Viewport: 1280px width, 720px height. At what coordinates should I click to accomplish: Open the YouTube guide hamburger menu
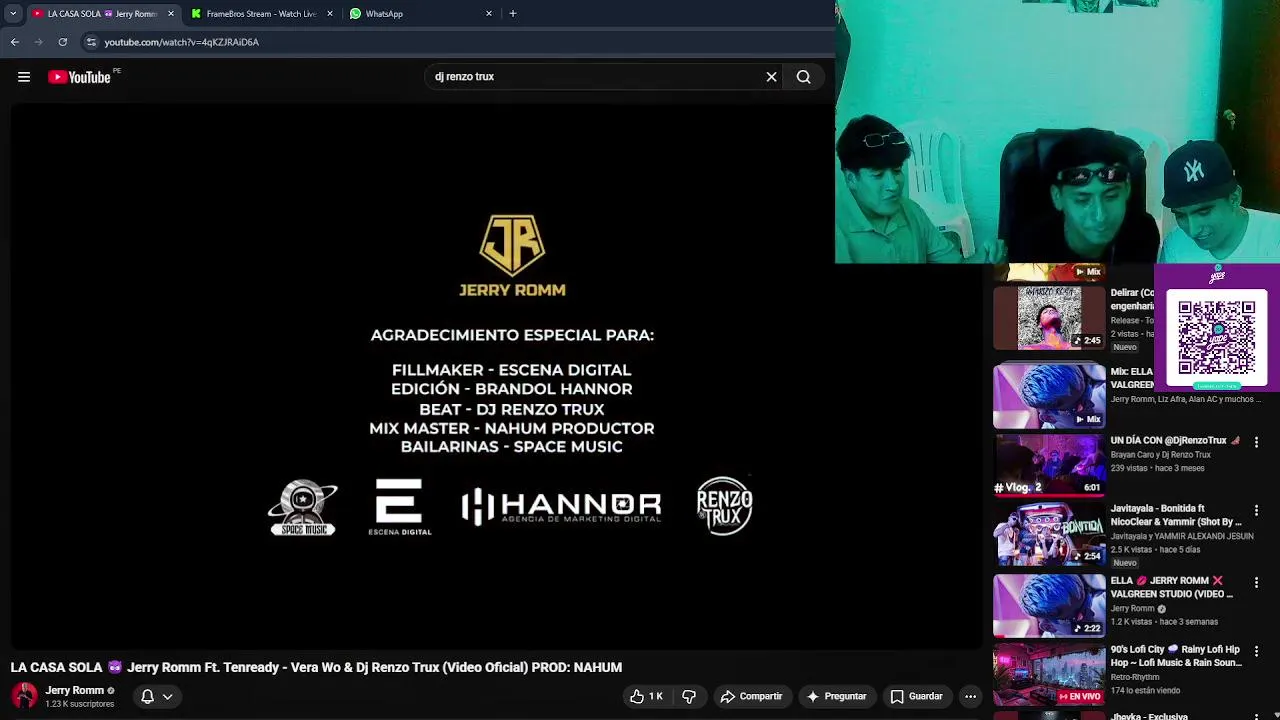coord(24,77)
